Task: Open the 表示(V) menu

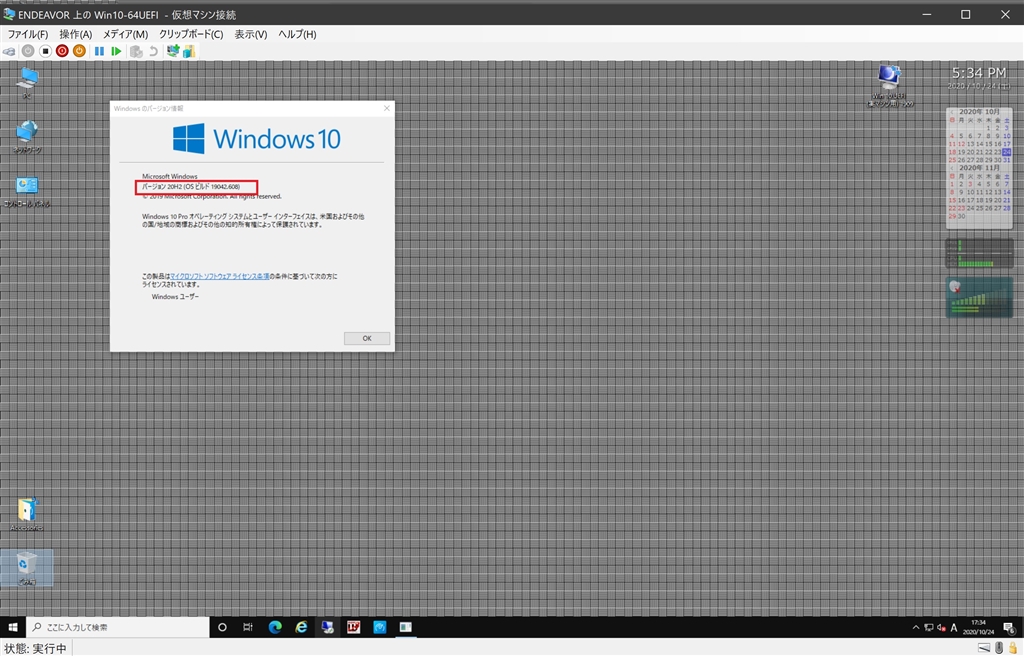Action: click(x=251, y=34)
